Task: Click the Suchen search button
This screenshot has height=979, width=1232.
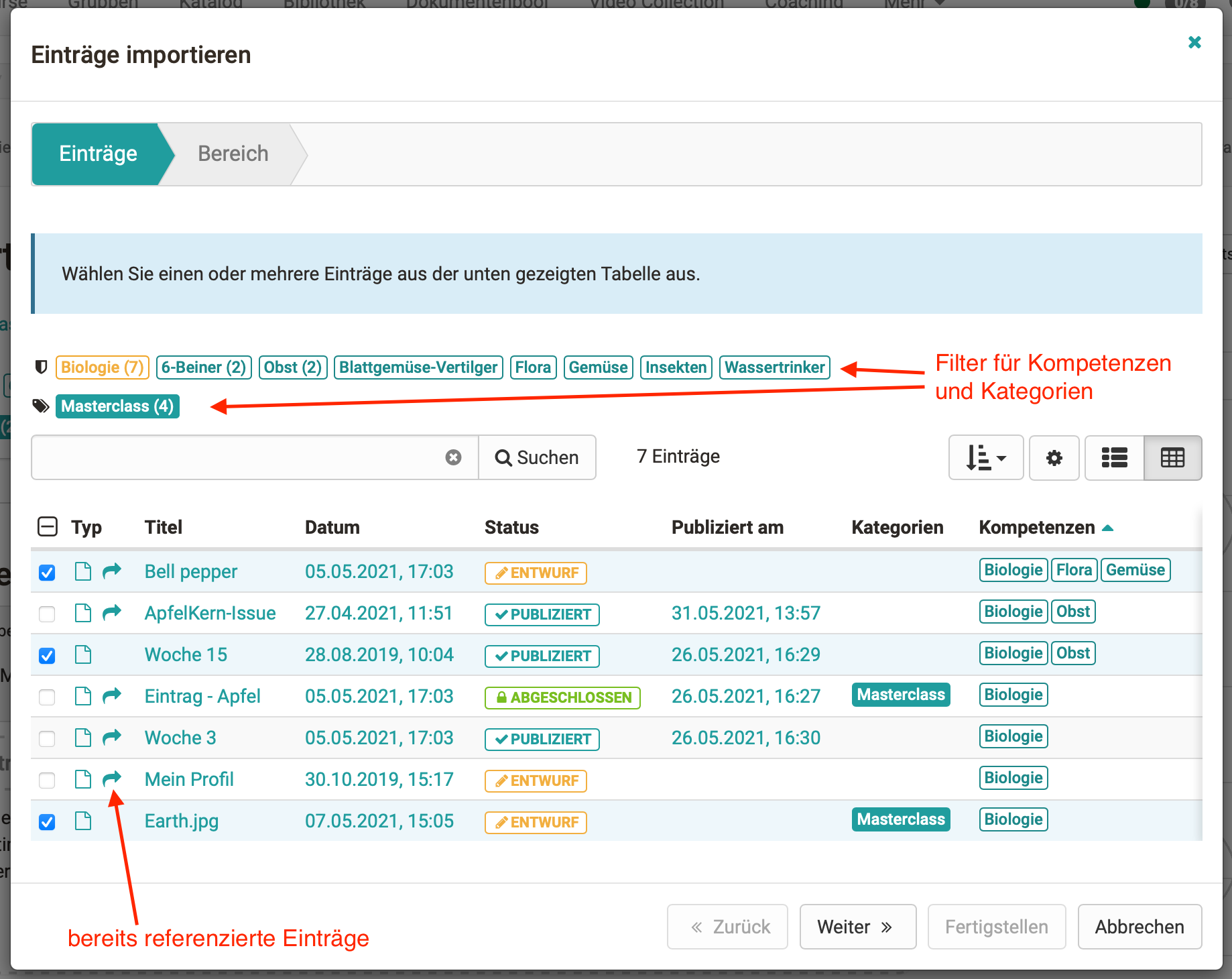Action: coord(537,457)
